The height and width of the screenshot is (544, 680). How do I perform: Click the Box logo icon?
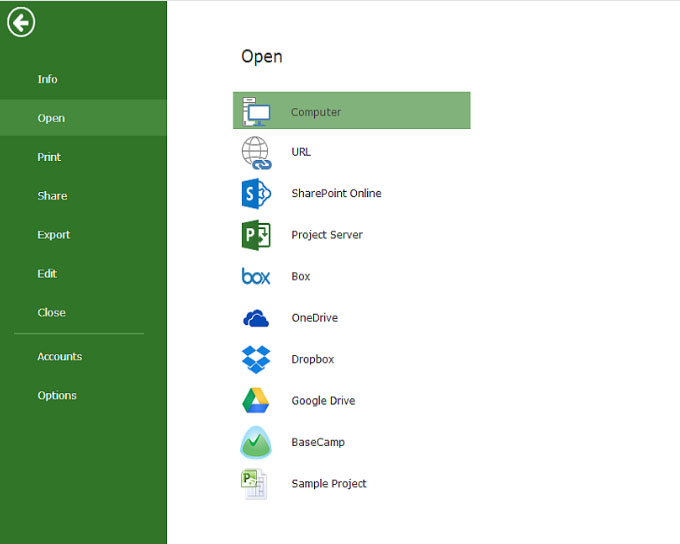click(256, 276)
